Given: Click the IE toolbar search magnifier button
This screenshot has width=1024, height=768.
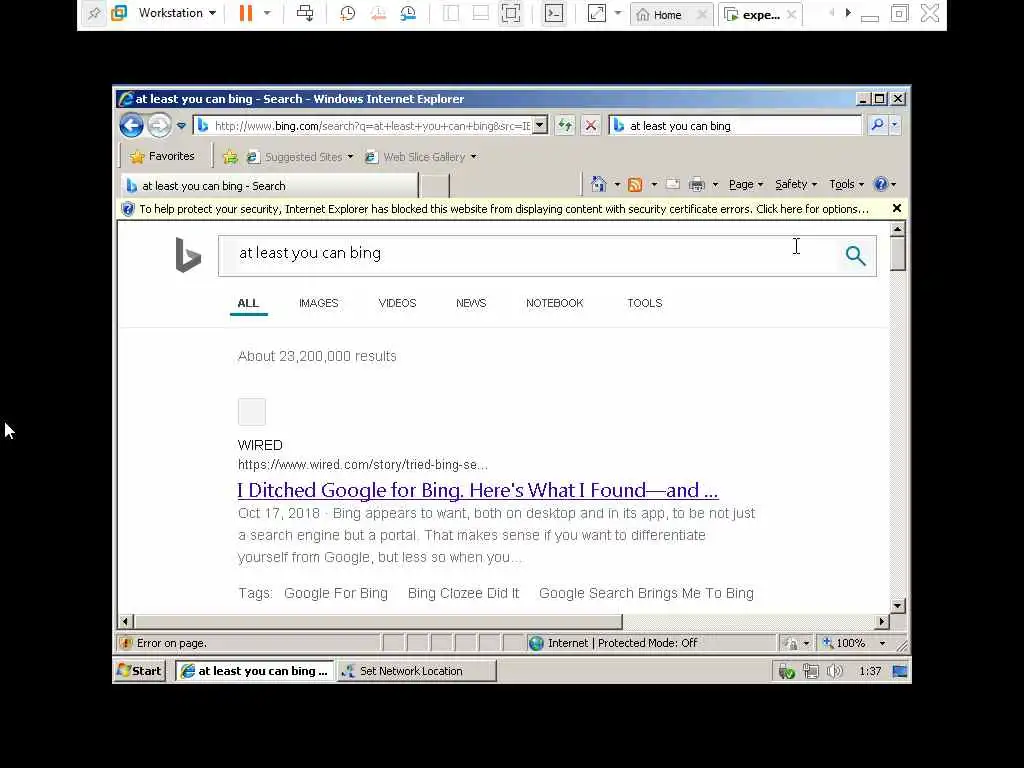Looking at the screenshot, I should [x=877, y=125].
